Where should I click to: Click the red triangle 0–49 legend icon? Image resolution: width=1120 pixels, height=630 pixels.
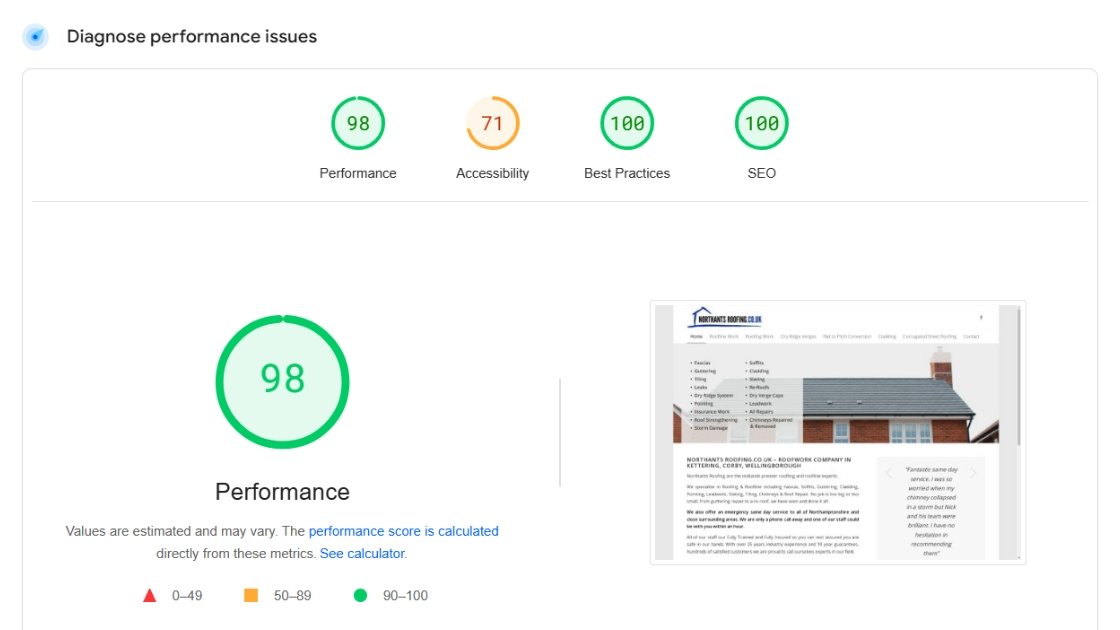point(150,596)
